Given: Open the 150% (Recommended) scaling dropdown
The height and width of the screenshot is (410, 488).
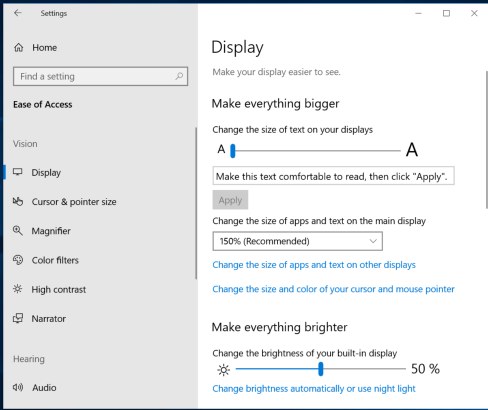Looking at the screenshot, I should pos(297,241).
